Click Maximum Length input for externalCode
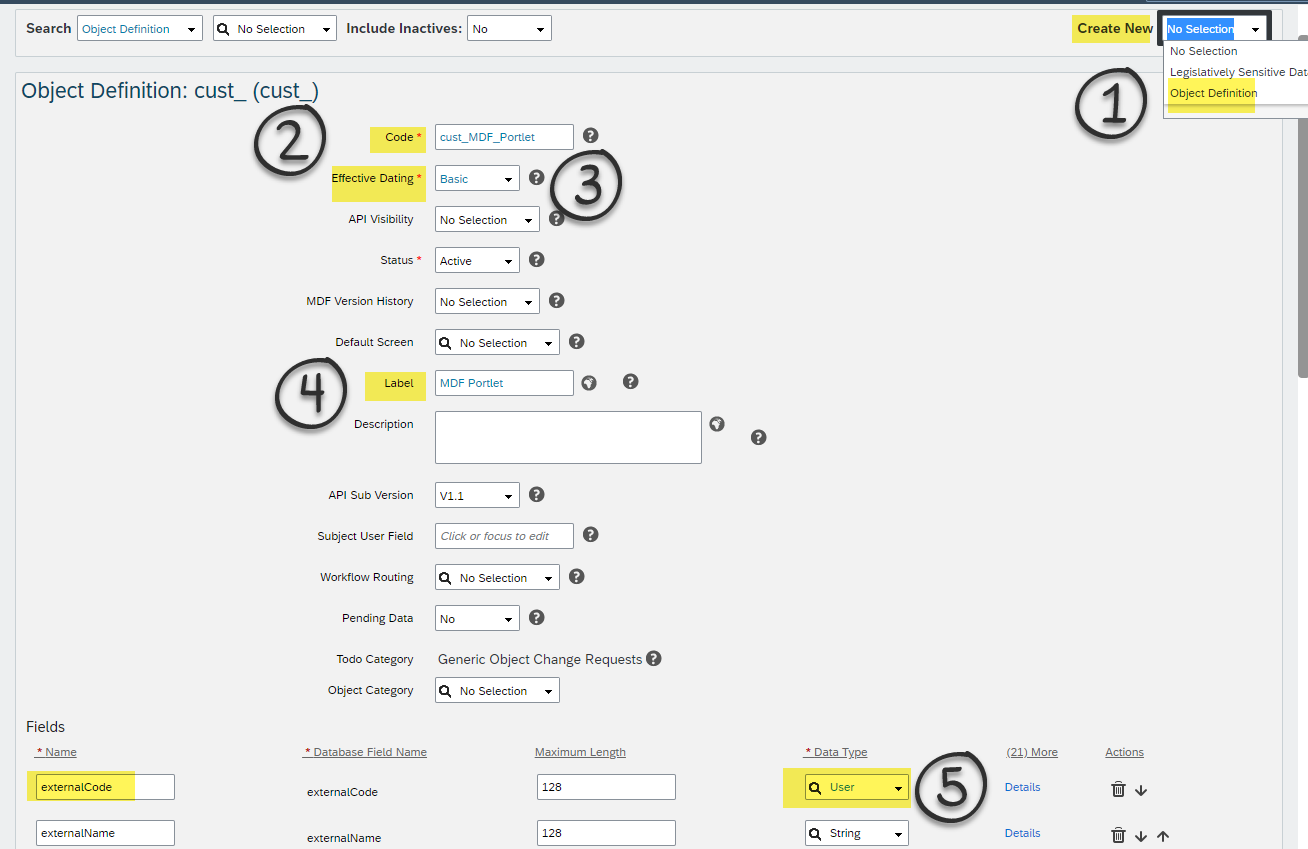 tap(606, 787)
